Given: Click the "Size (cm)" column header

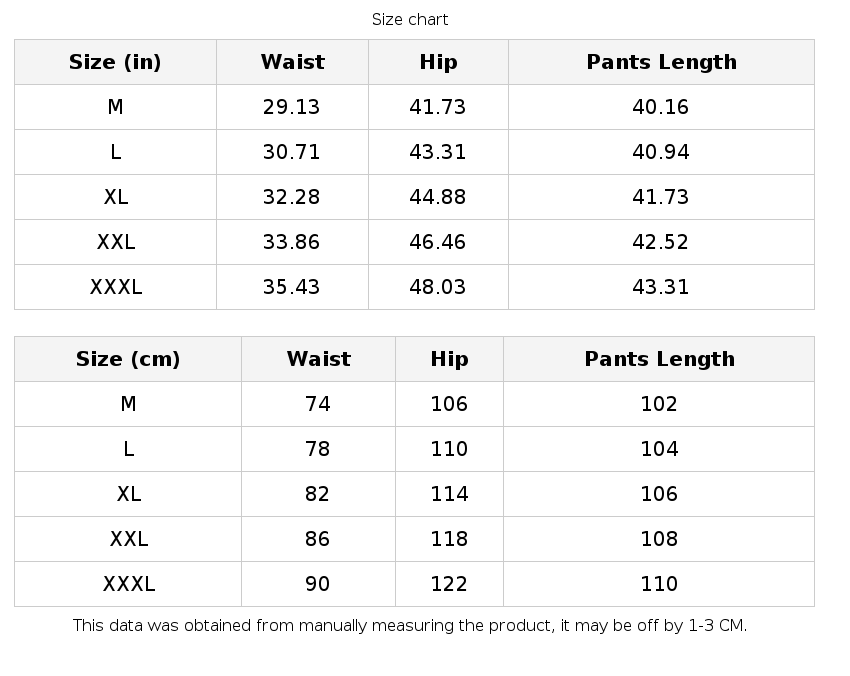Looking at the screenshot, I should (128, 359).
